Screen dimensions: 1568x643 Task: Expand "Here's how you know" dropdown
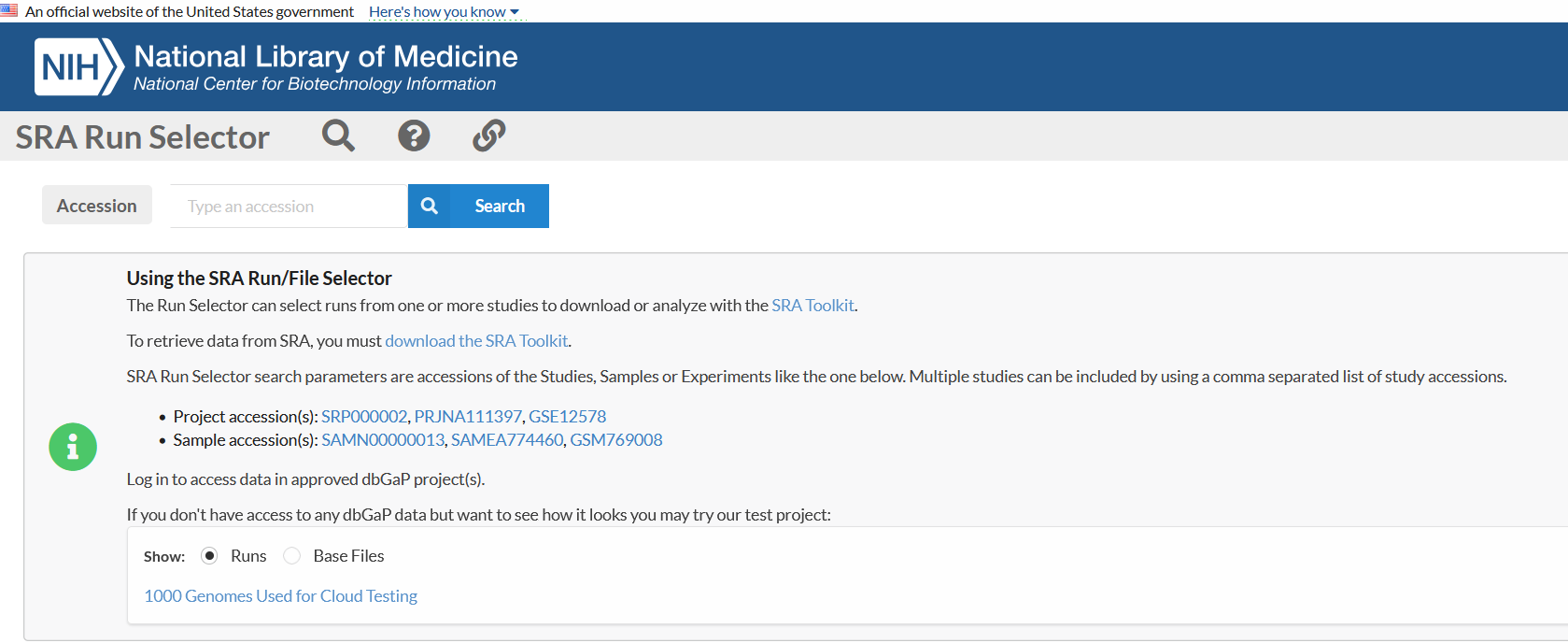tap(444, 11)
